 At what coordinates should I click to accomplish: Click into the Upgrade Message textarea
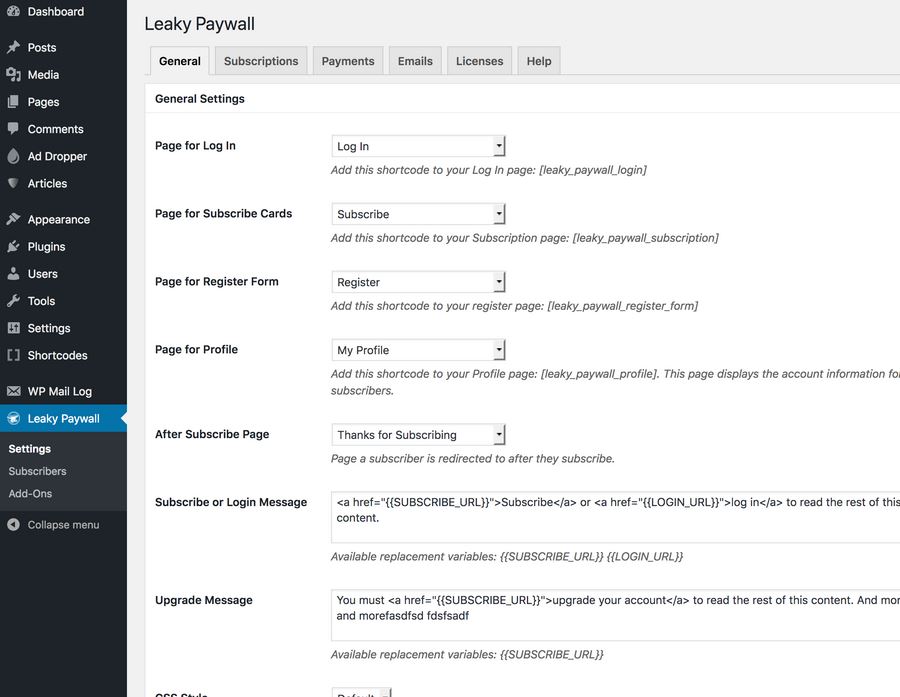pos(615,615)
